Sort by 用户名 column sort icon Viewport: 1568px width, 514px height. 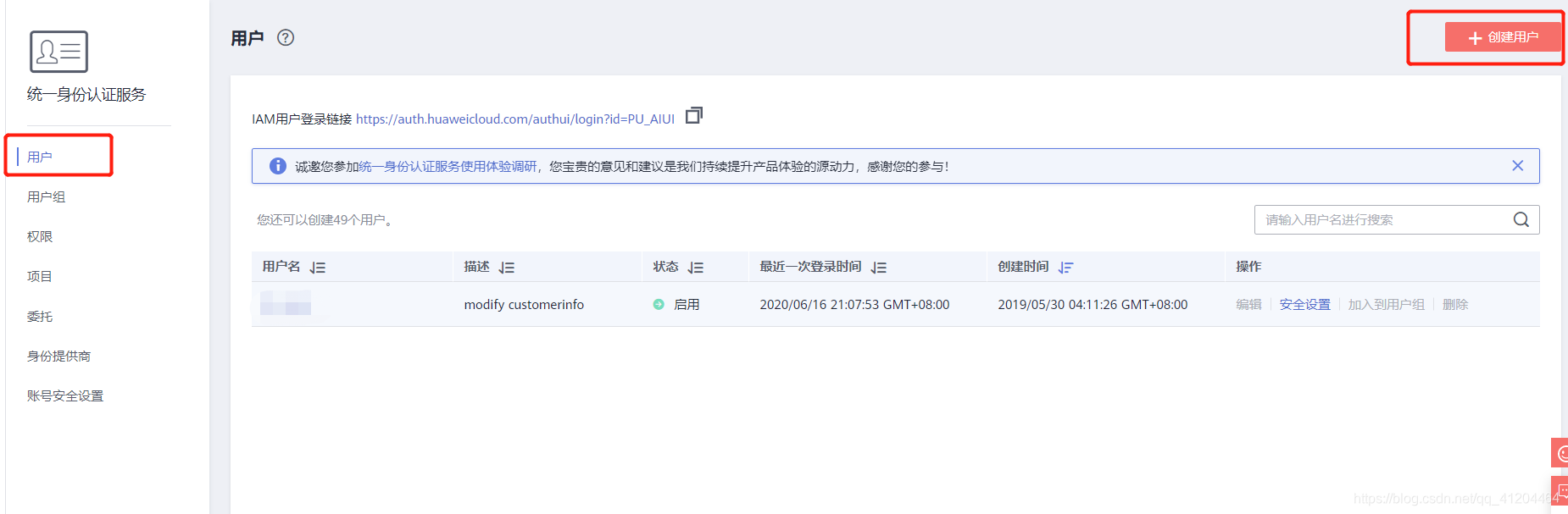coord(318,268)
